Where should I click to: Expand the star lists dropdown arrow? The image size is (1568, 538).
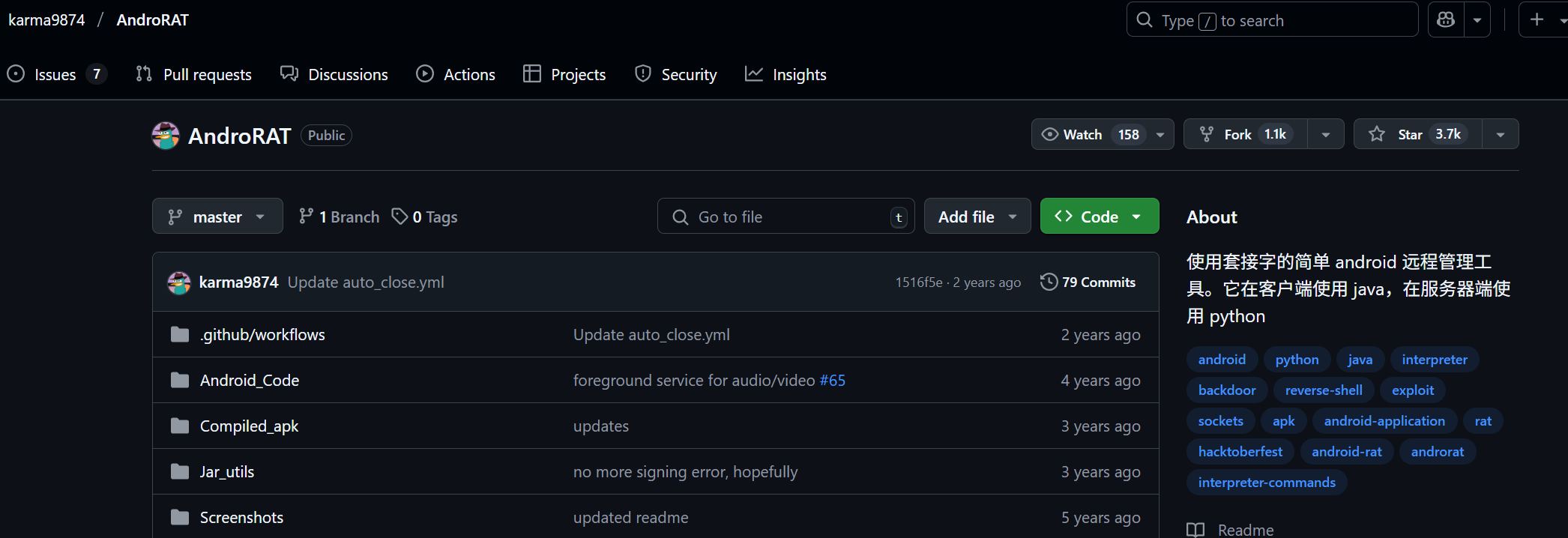point(1500,135)
